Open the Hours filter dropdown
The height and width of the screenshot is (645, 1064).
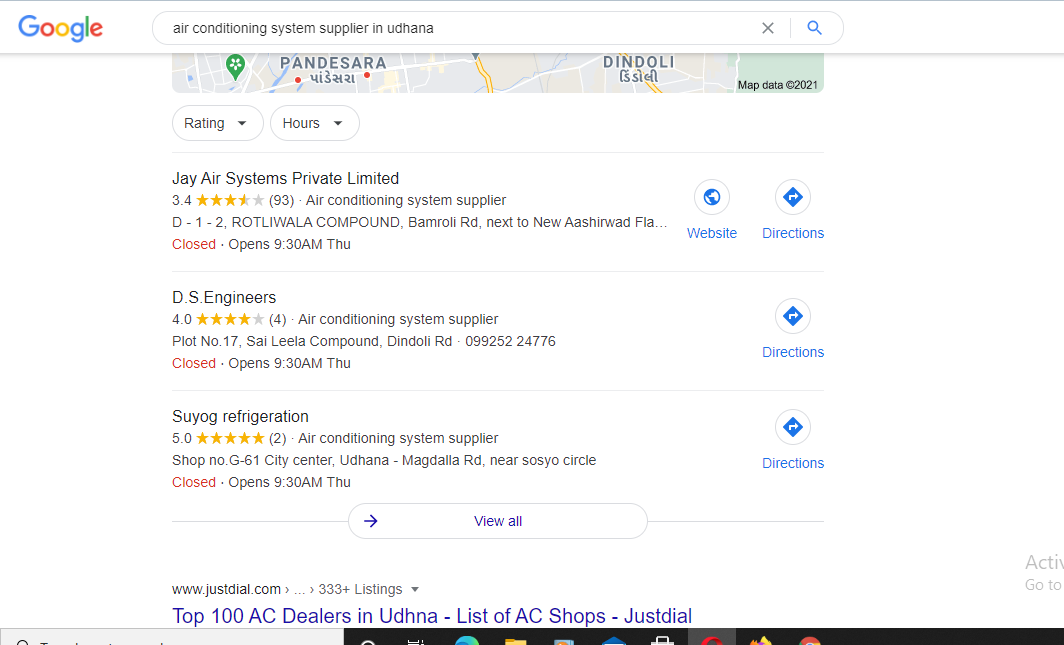click(314, 123)
